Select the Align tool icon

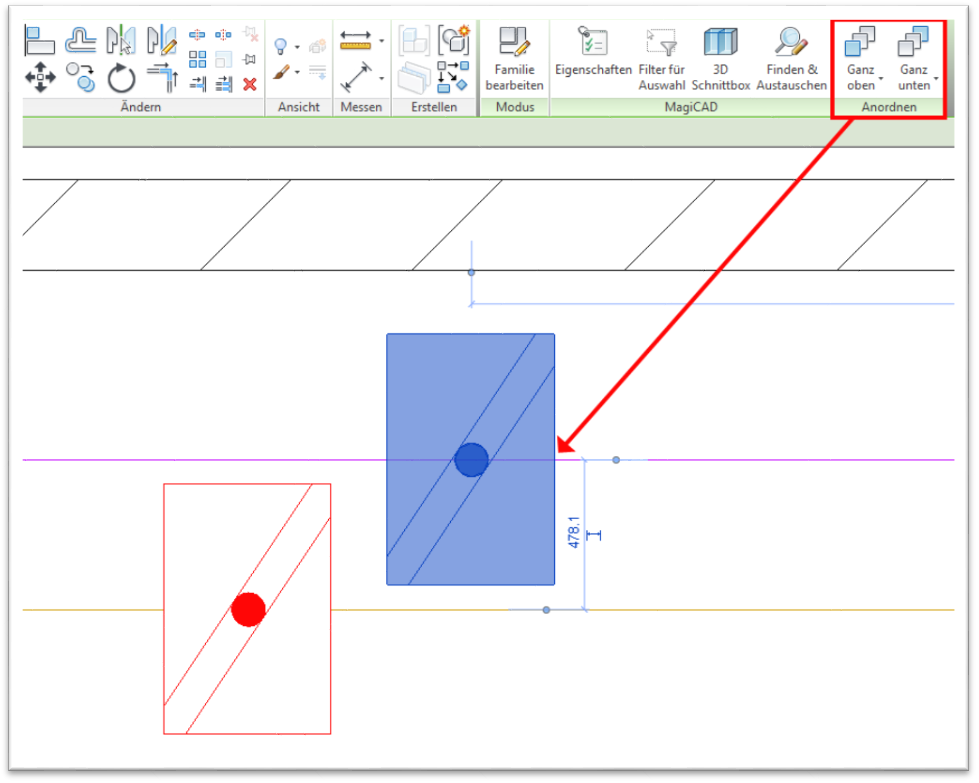[x=40, y=40]
